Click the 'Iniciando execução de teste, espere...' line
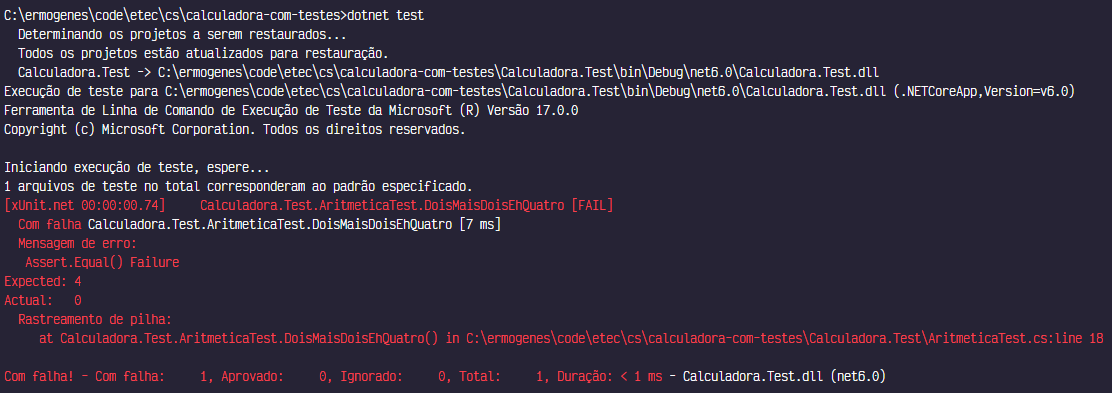The height and width of the screenshot is (393, 1112). pos(137,168)
